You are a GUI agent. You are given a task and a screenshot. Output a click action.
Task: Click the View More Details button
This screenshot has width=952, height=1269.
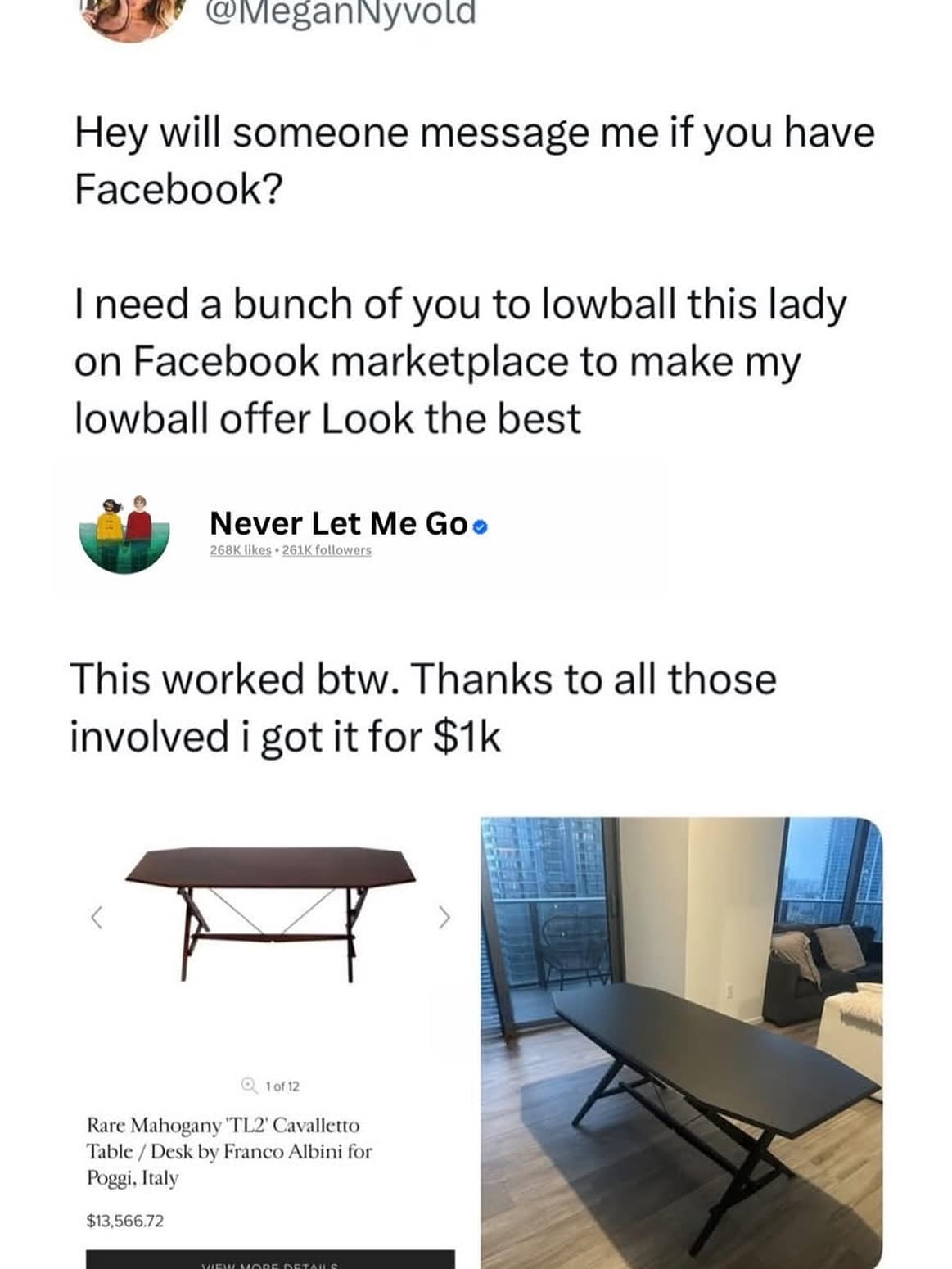click(x=270, y=1259)
